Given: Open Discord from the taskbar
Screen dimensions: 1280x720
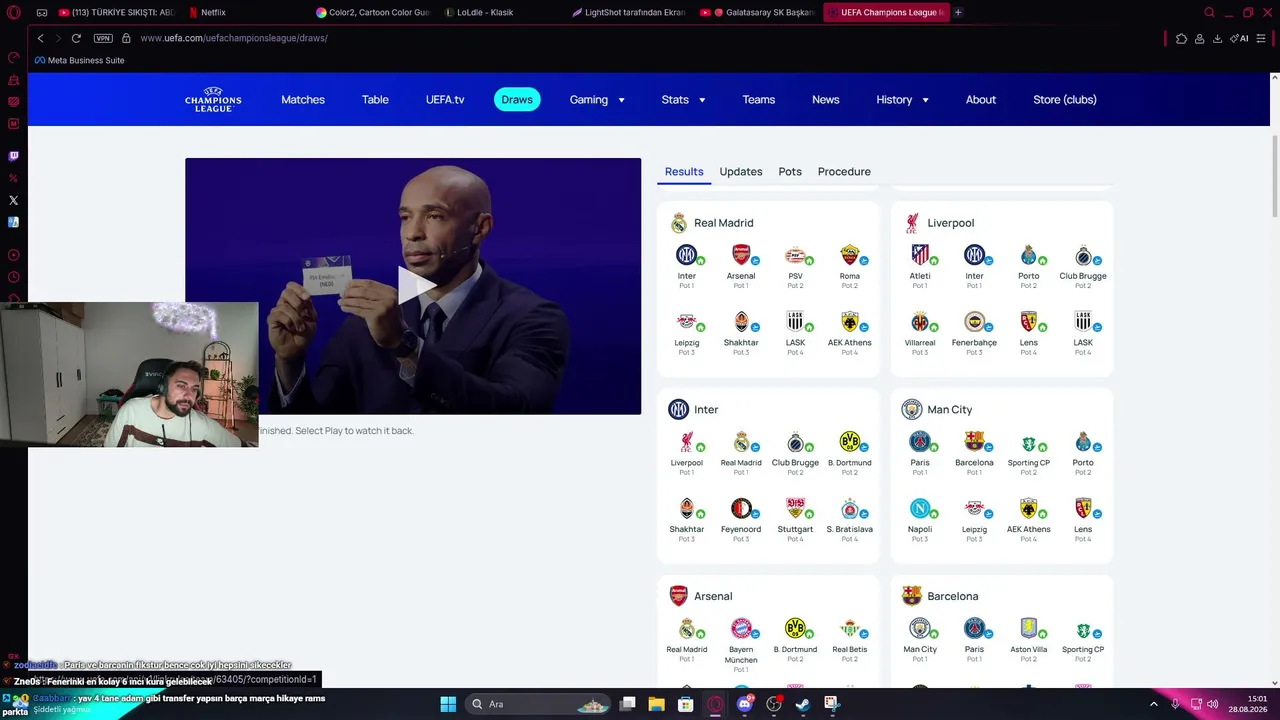Looking at the screenshot, I should tap(744, 704).
